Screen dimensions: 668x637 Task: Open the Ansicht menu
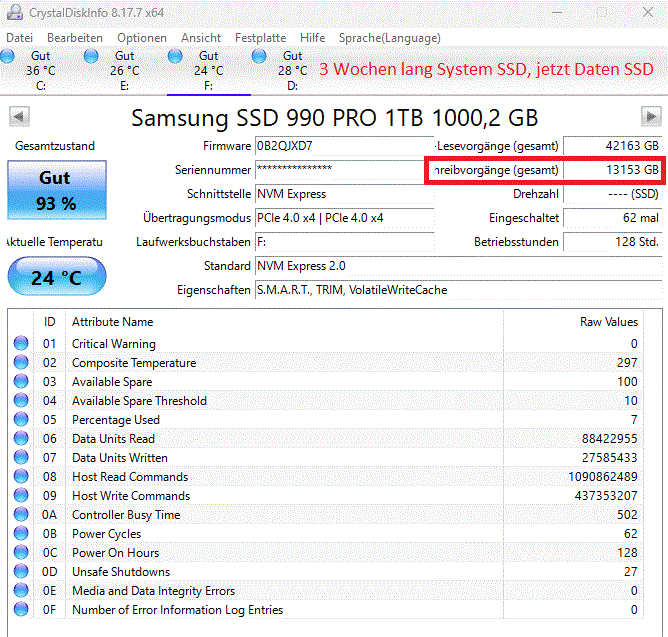point(201,38)
